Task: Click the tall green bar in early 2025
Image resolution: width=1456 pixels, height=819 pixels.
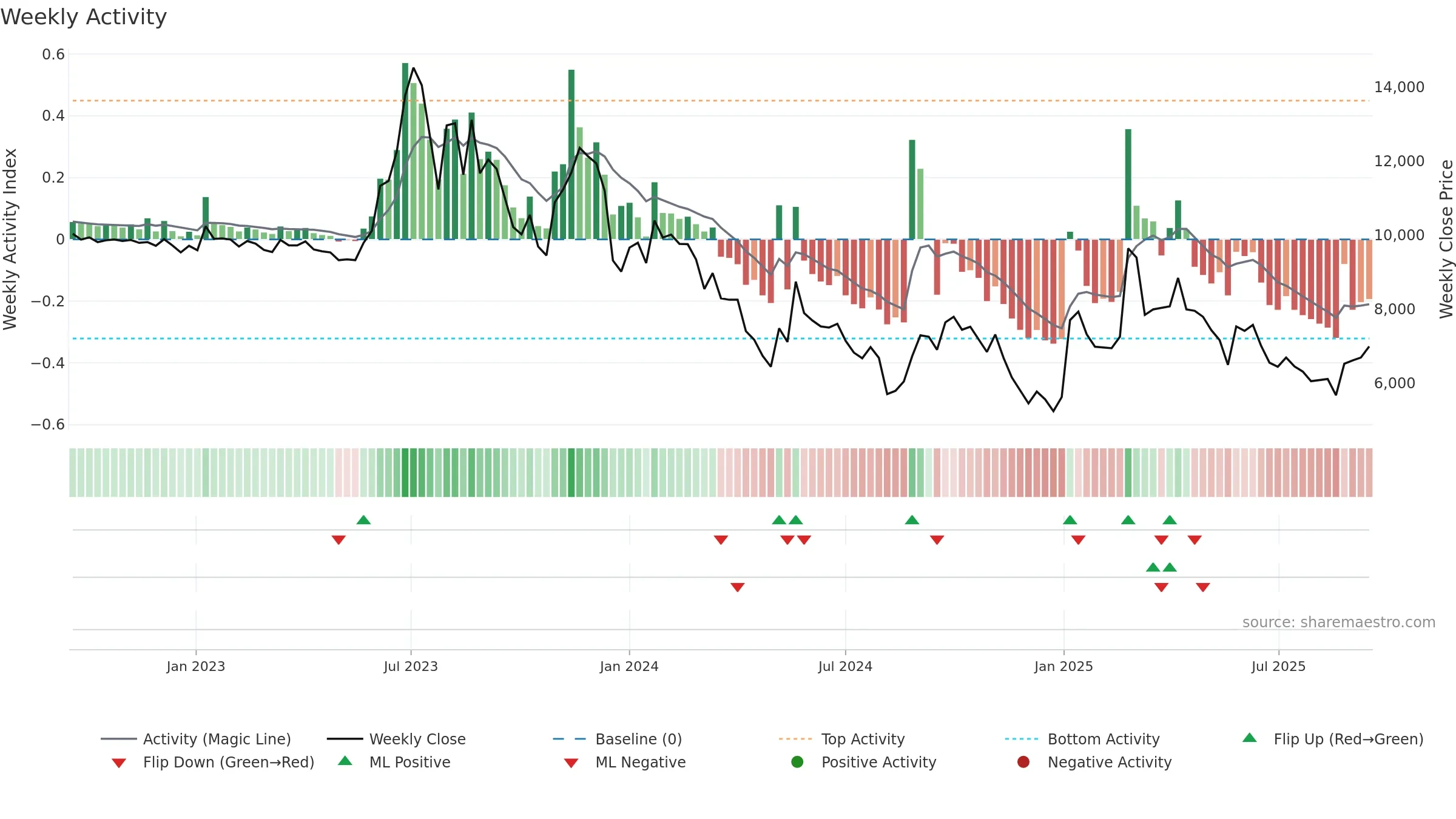Action: pyautogui.click(x=1128, y=184)
